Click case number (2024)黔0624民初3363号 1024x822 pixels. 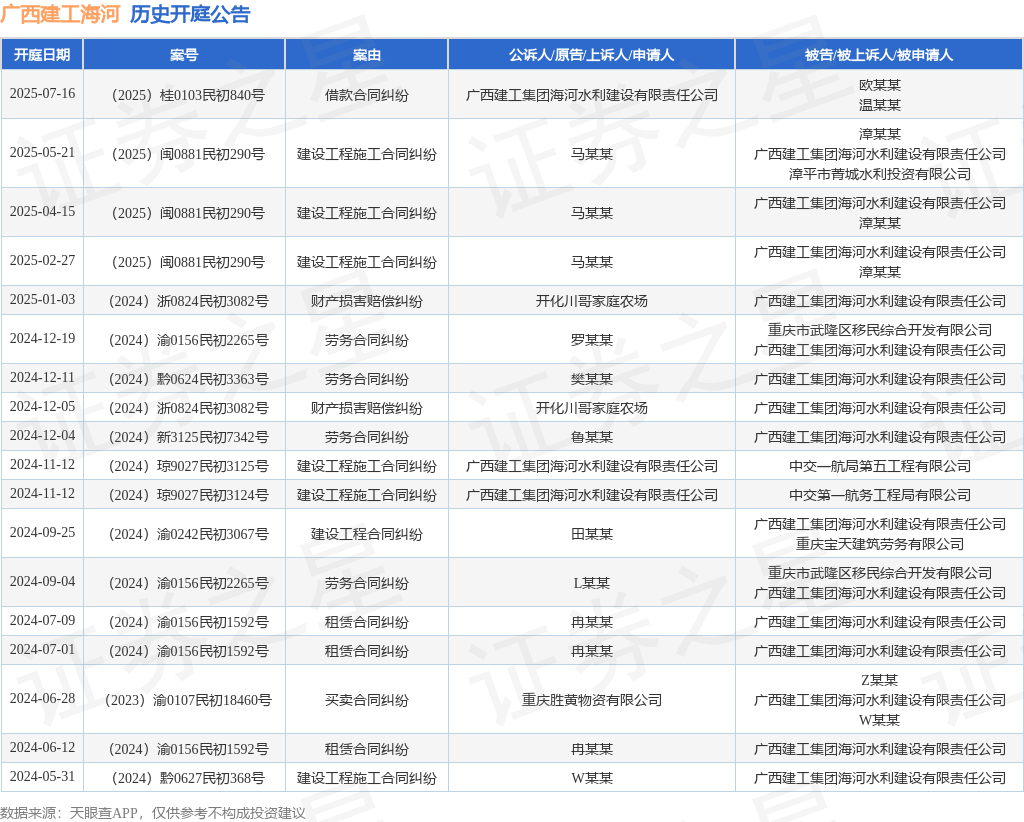188,379
